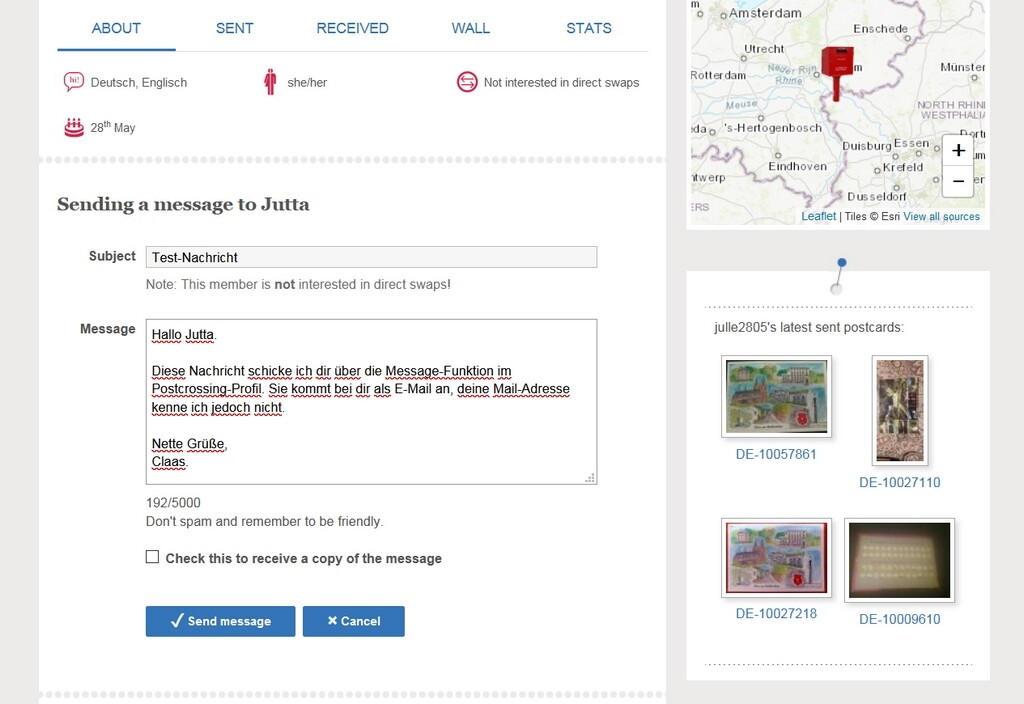Open the Received tab
The height and width of the screenshot is (704, 1024).
(352, 28)
